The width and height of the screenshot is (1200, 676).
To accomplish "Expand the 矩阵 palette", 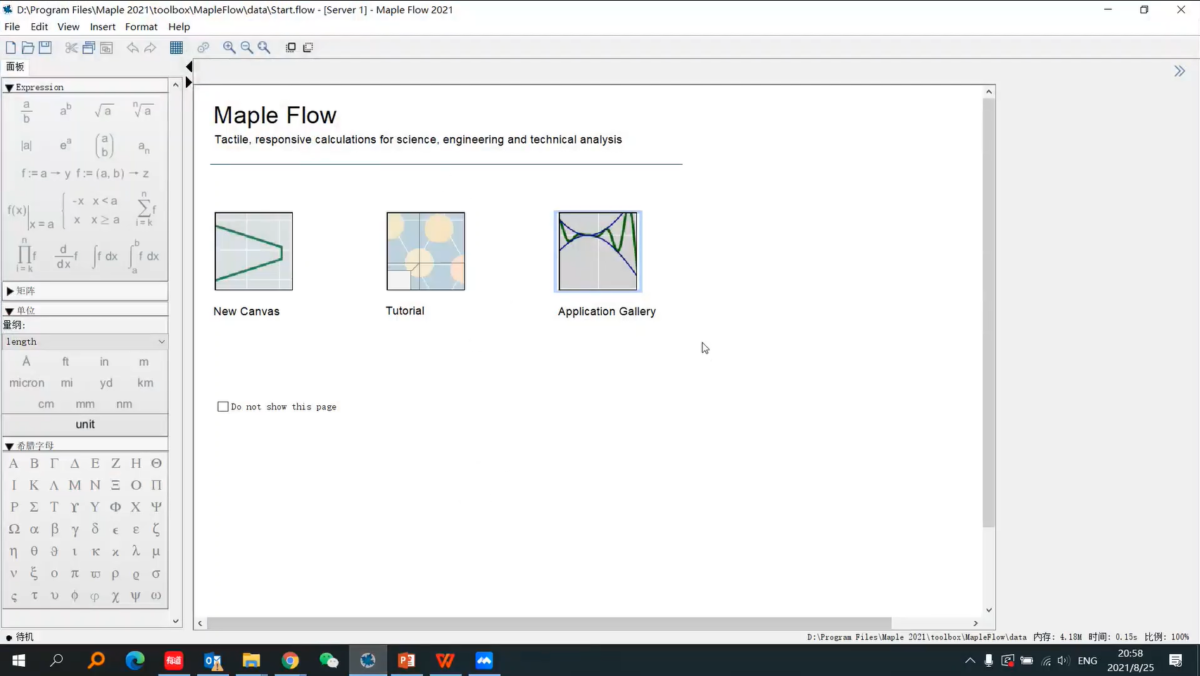I will pyautogui.click(x=10, y=291).
